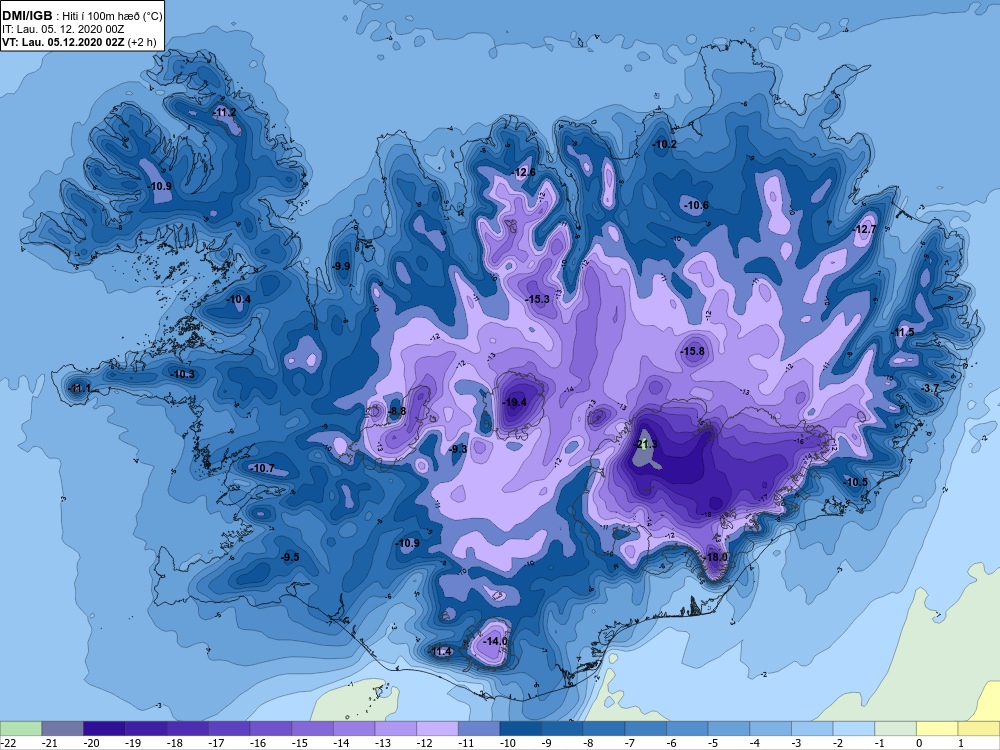Click the -7 legend color swatch
Image resolution: width=1000 pixels, height=750 pixels.
pyautogui.click(x=645, y=728)
